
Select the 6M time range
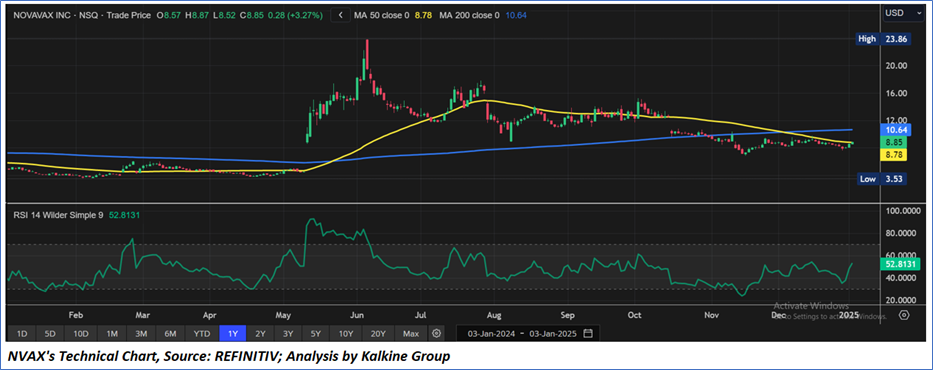[x=170, y=333]
